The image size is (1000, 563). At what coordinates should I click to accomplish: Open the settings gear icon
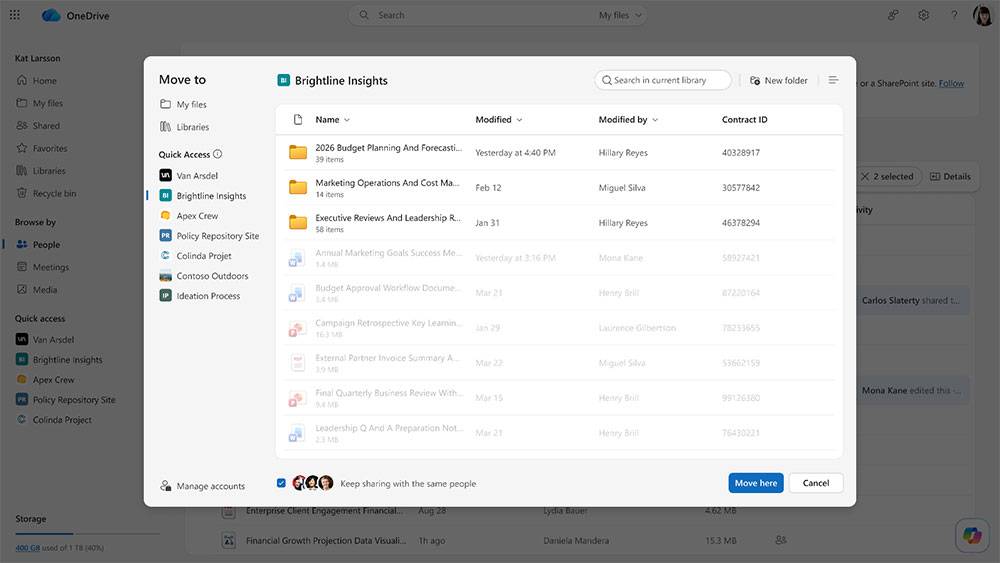(x=923, y=15)
